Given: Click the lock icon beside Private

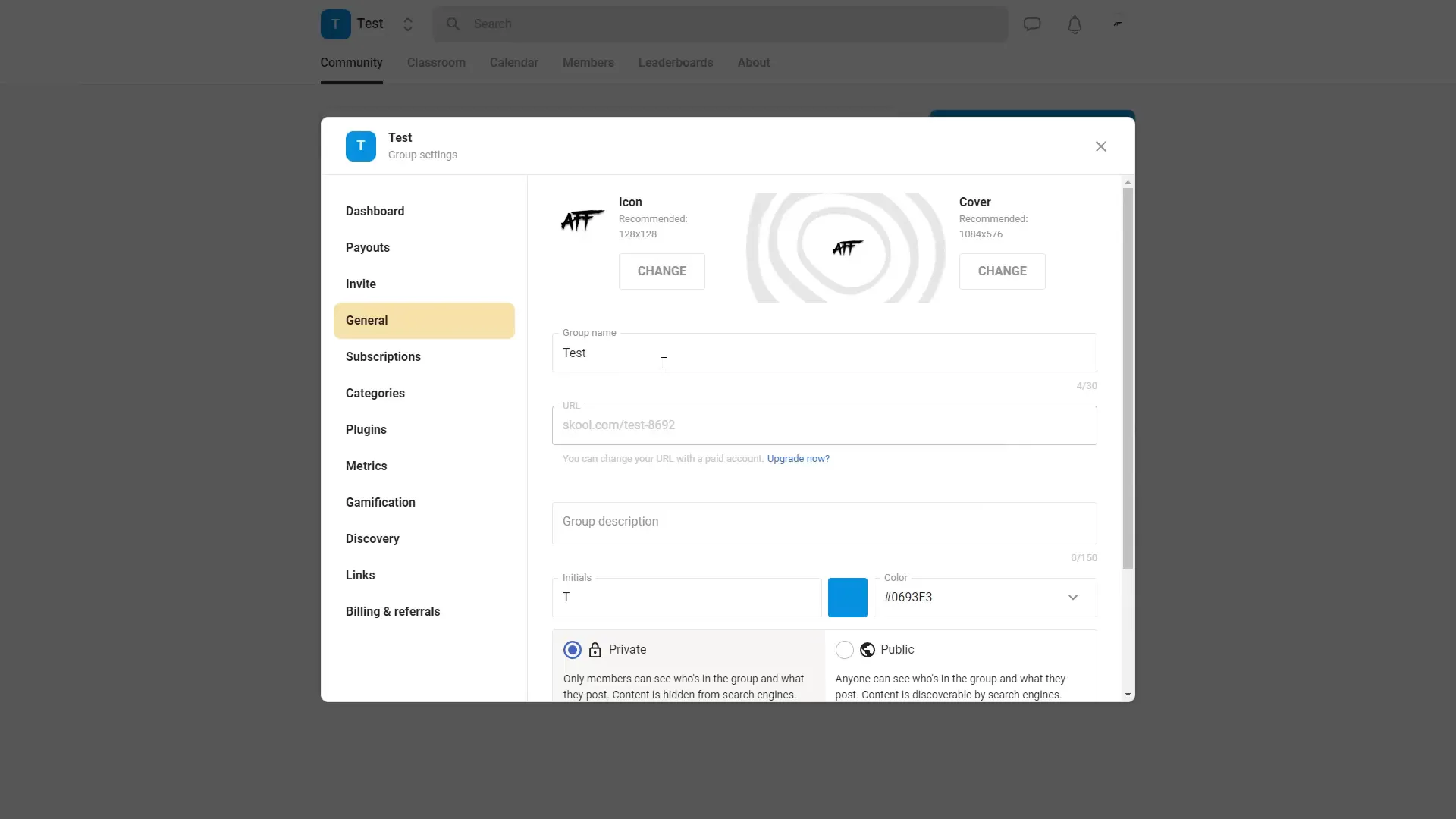Looking at the screenshot, I should click(595, 650).
